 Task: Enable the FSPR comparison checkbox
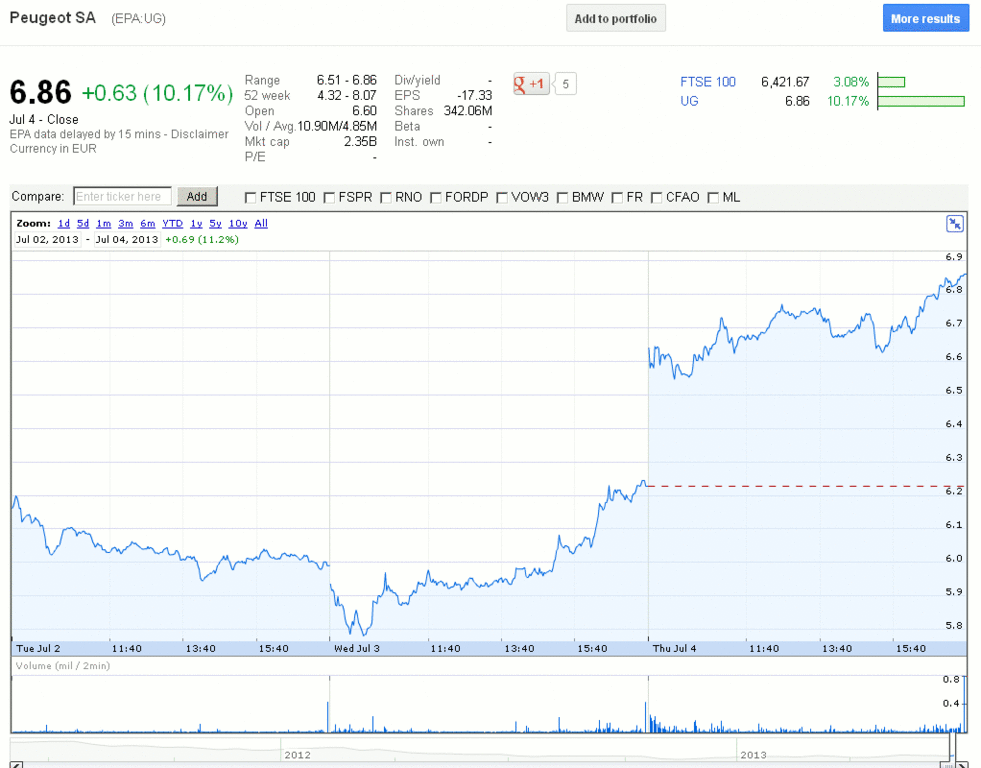[329, 198]
